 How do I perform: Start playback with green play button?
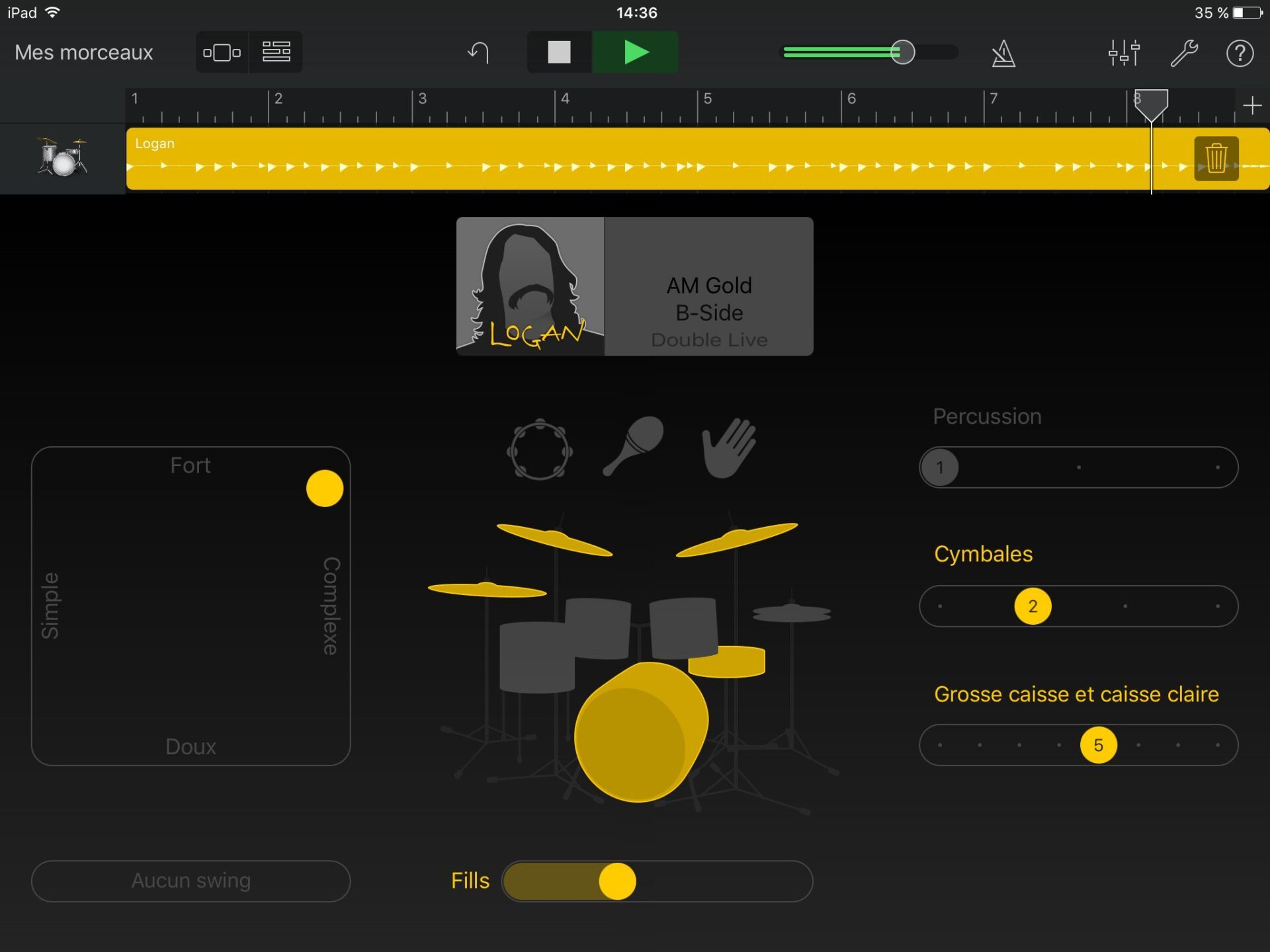(x=635, y=52)
